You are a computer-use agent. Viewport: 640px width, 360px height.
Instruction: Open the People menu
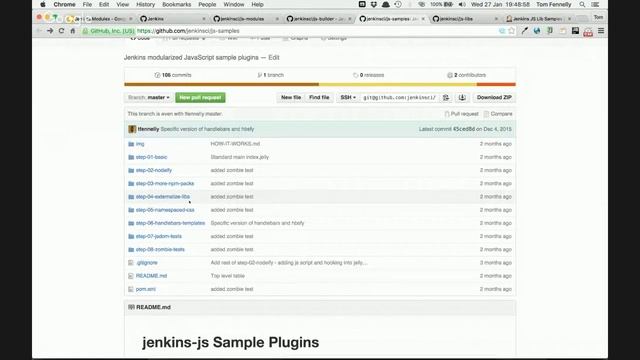pos(207,4)
